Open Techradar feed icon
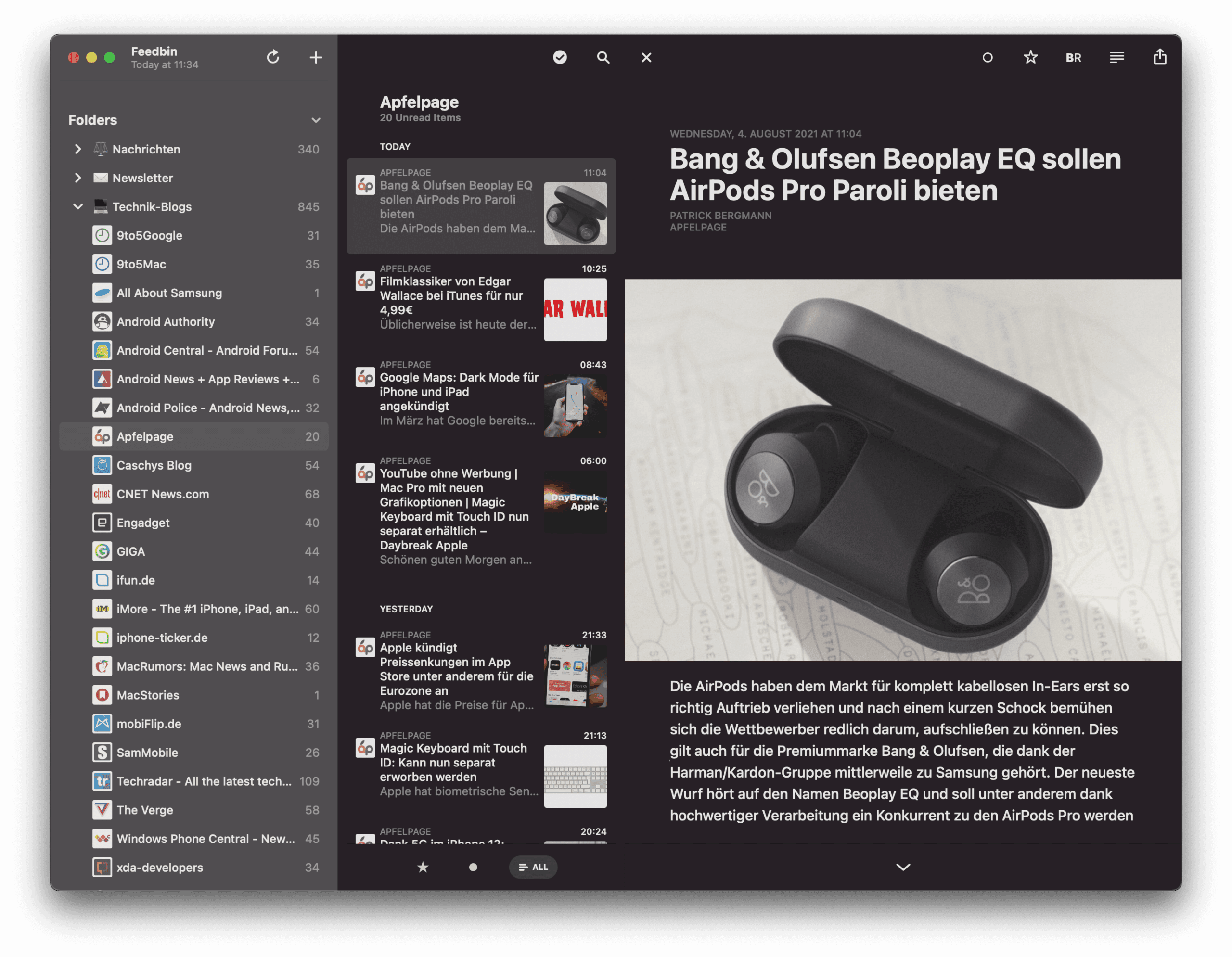Image resolution: width=1232 pixels, height=957 pixels. pos(102,781)
